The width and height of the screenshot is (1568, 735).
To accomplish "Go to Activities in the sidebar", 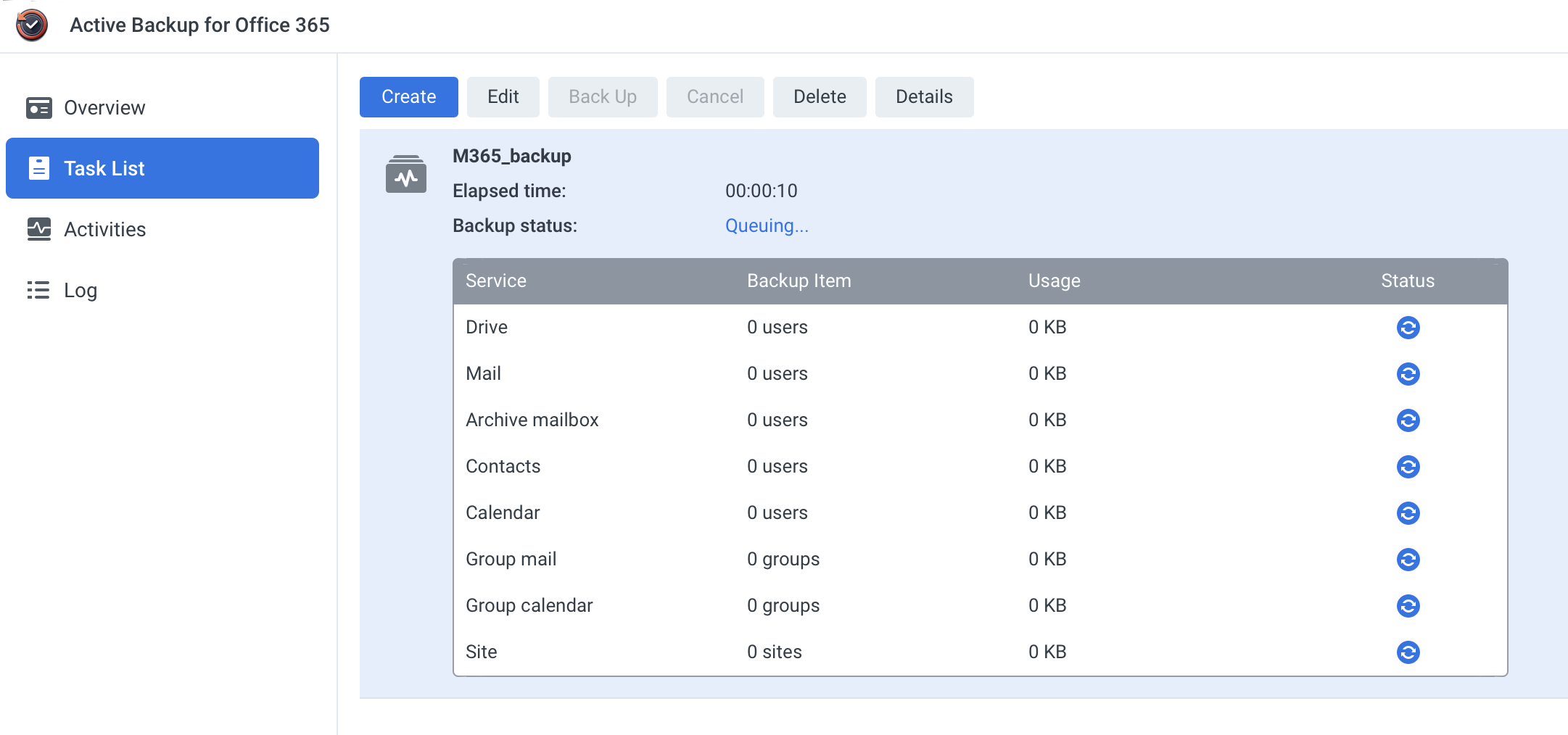I will tap(104, 230).
